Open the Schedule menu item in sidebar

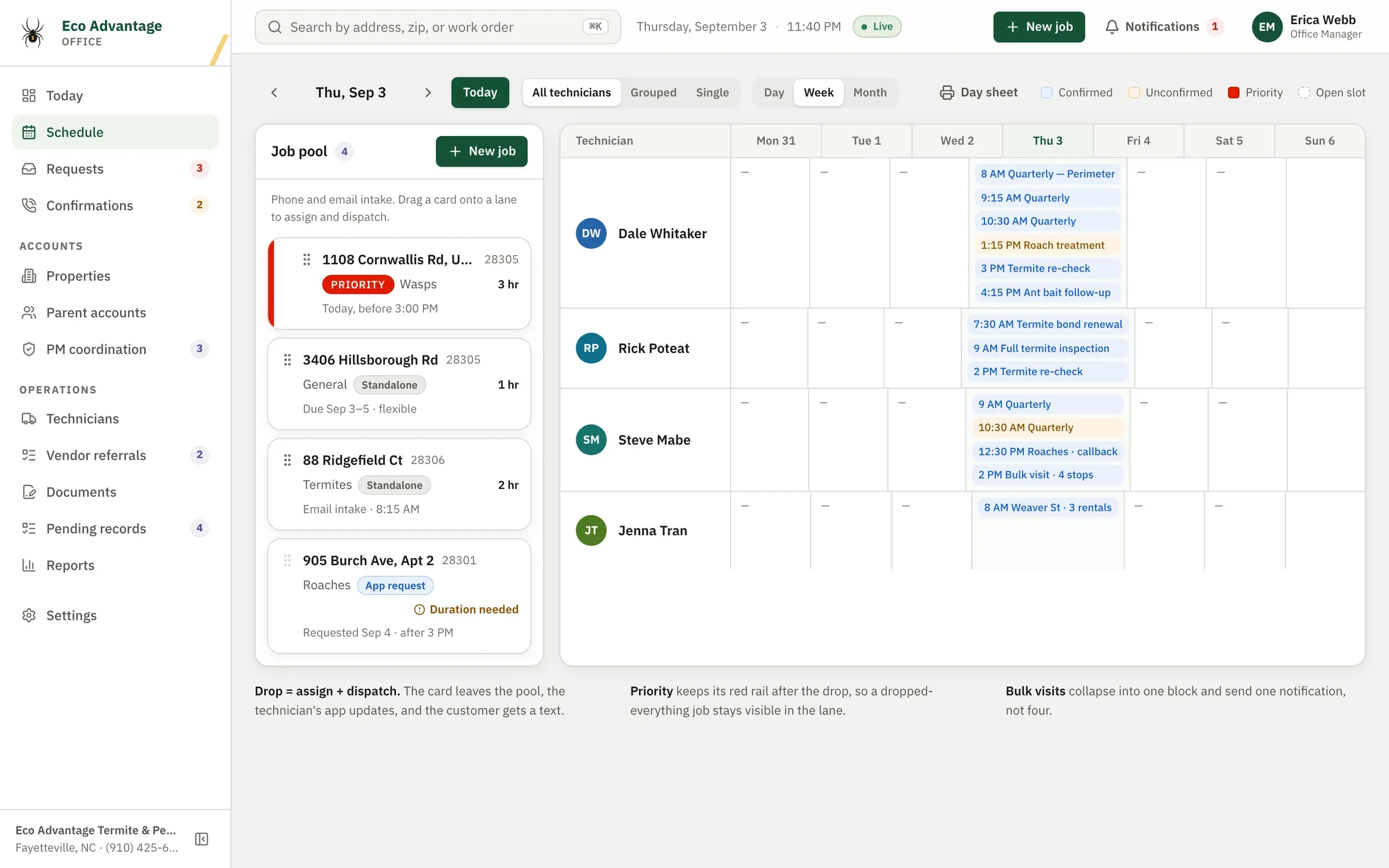click(x=115, y=132)
